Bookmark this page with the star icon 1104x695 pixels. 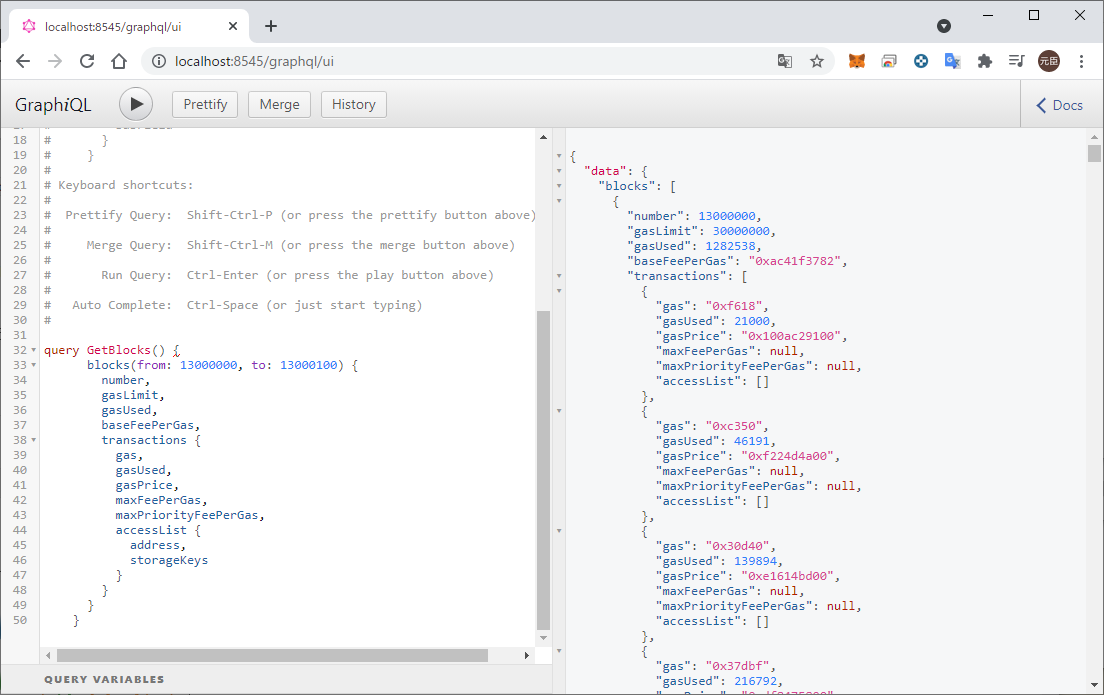[817, 61]
